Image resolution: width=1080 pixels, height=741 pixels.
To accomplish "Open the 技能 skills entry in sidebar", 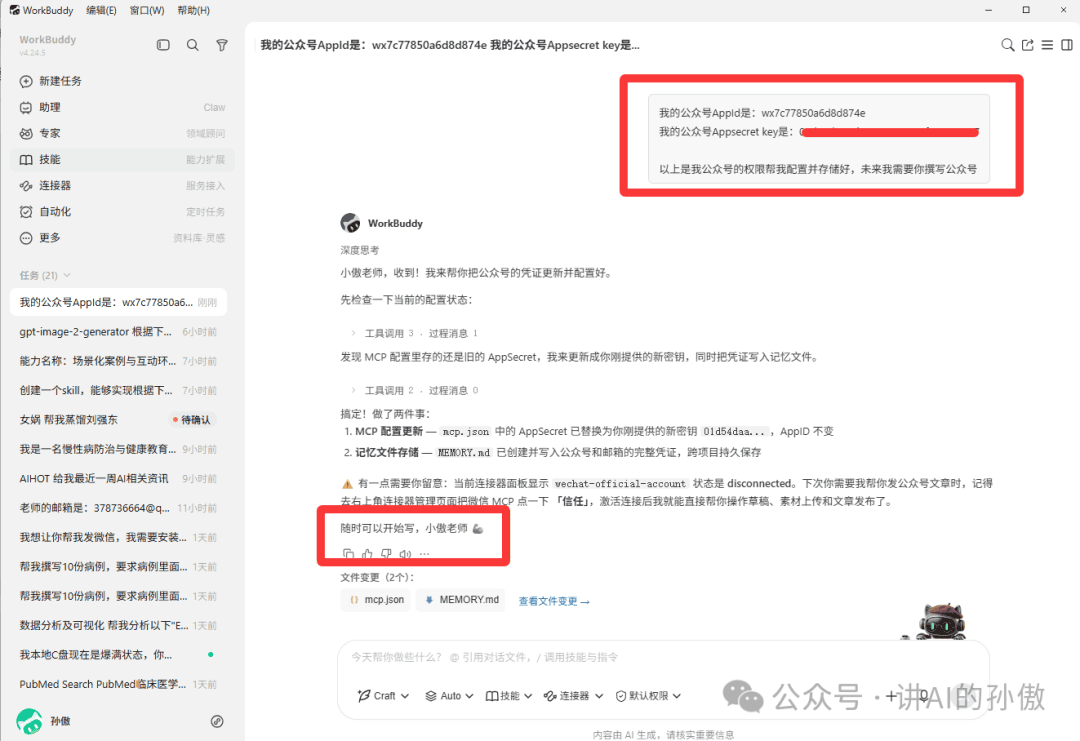I will pyautogui.click(x=123, y=160).
